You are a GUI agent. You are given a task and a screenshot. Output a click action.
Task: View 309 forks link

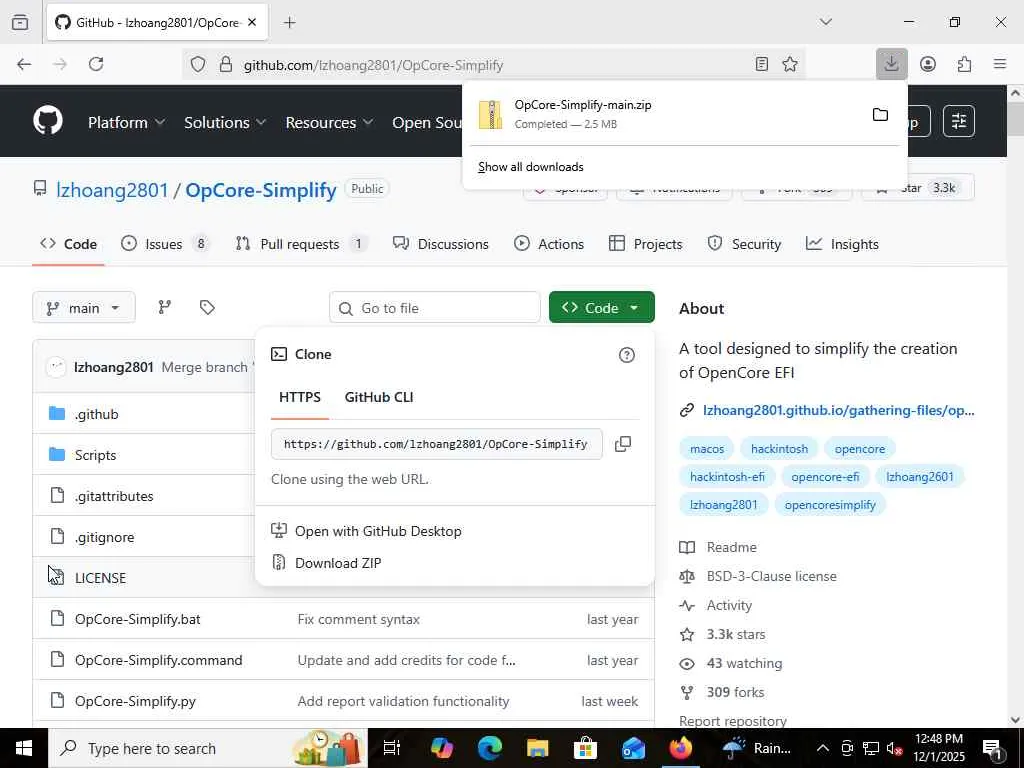pos(735,692)
